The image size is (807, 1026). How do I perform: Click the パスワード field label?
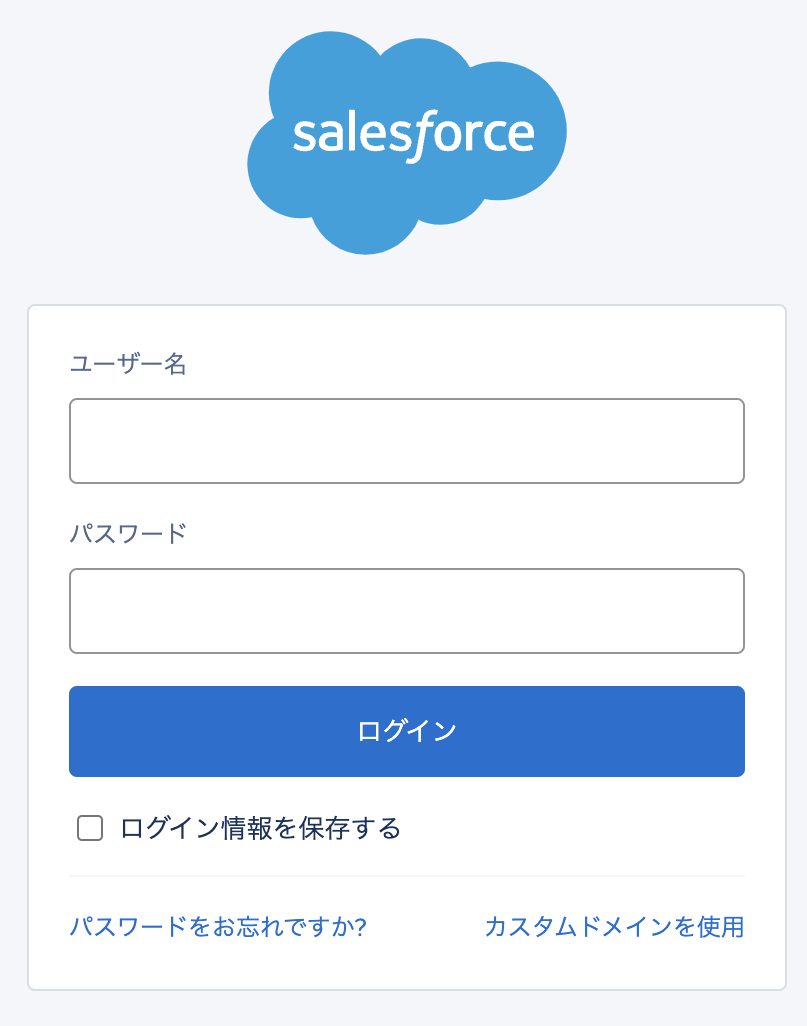(x=128, y=533)
